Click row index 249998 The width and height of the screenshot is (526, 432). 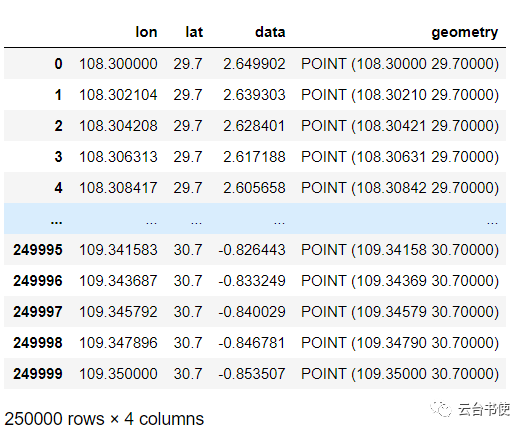pyautogui.click(x=38, y=343)
